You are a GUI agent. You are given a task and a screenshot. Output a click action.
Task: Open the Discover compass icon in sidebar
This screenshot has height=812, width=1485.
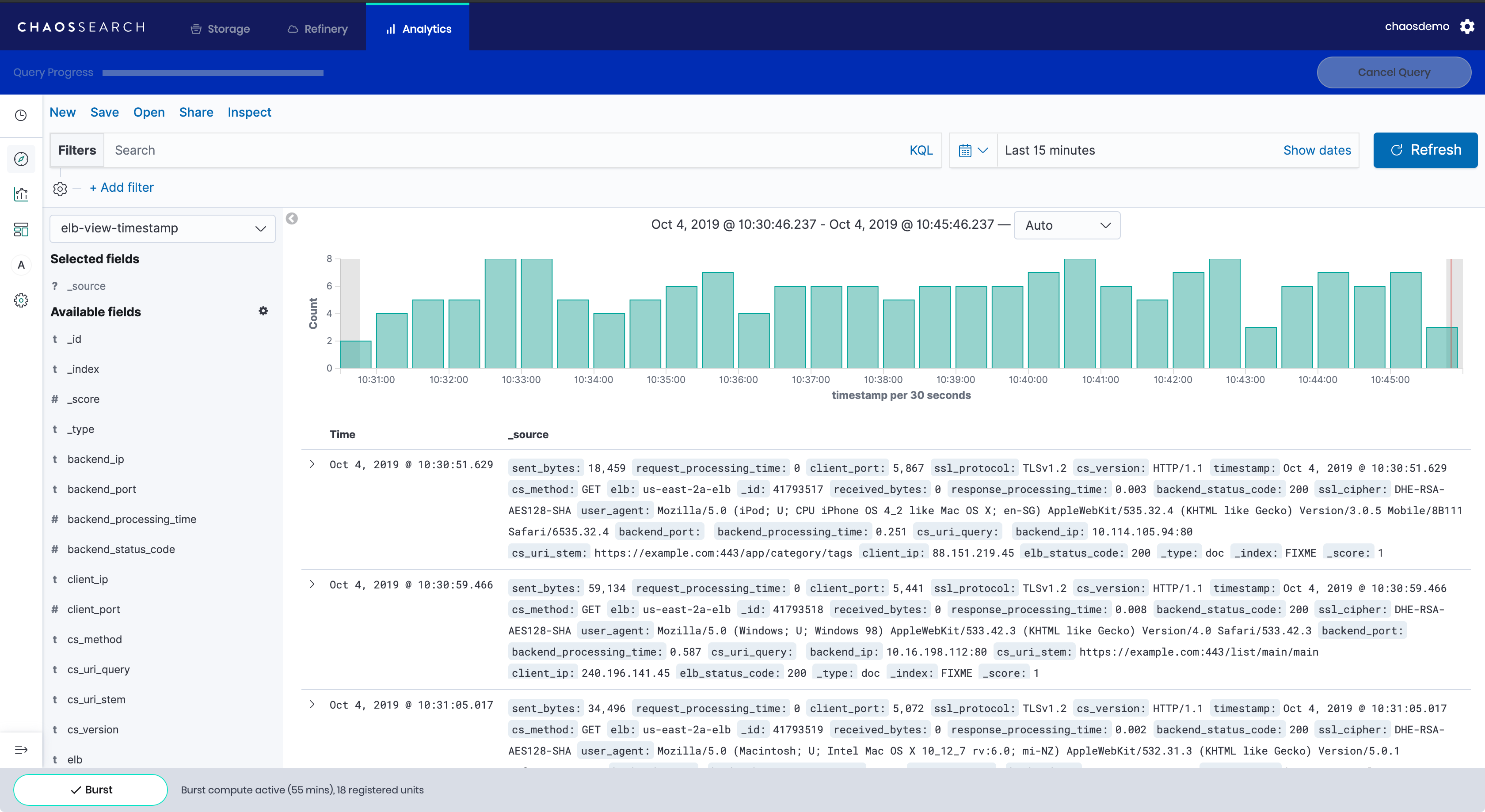point(21,159)
